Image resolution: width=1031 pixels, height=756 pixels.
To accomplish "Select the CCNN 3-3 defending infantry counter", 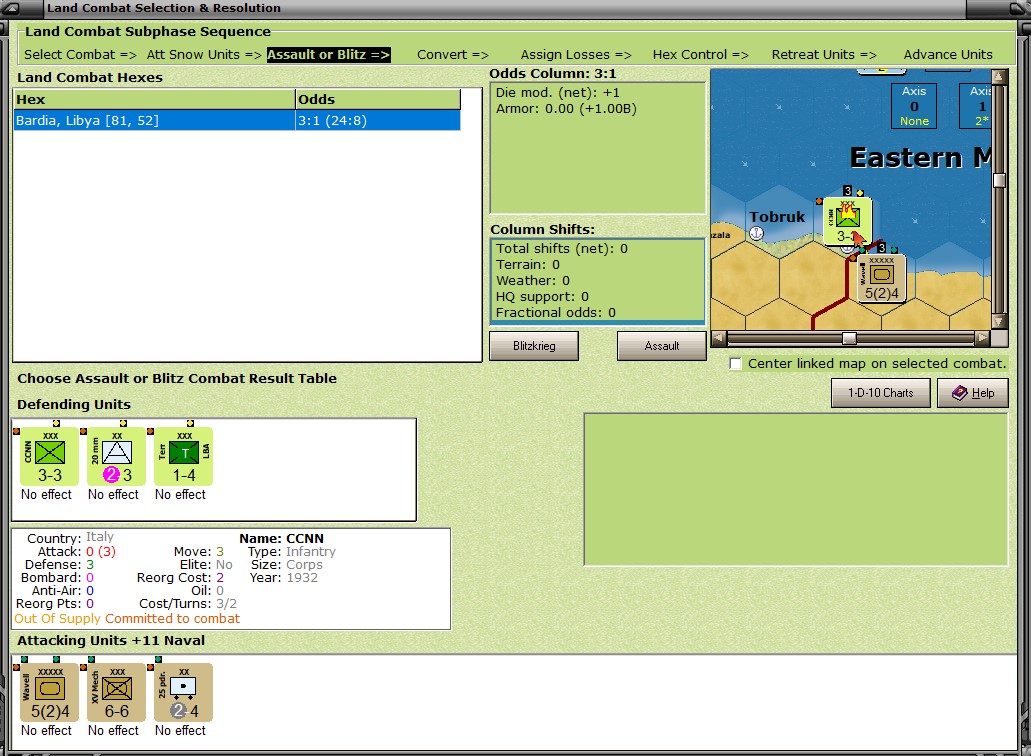I will coord(50,457).
